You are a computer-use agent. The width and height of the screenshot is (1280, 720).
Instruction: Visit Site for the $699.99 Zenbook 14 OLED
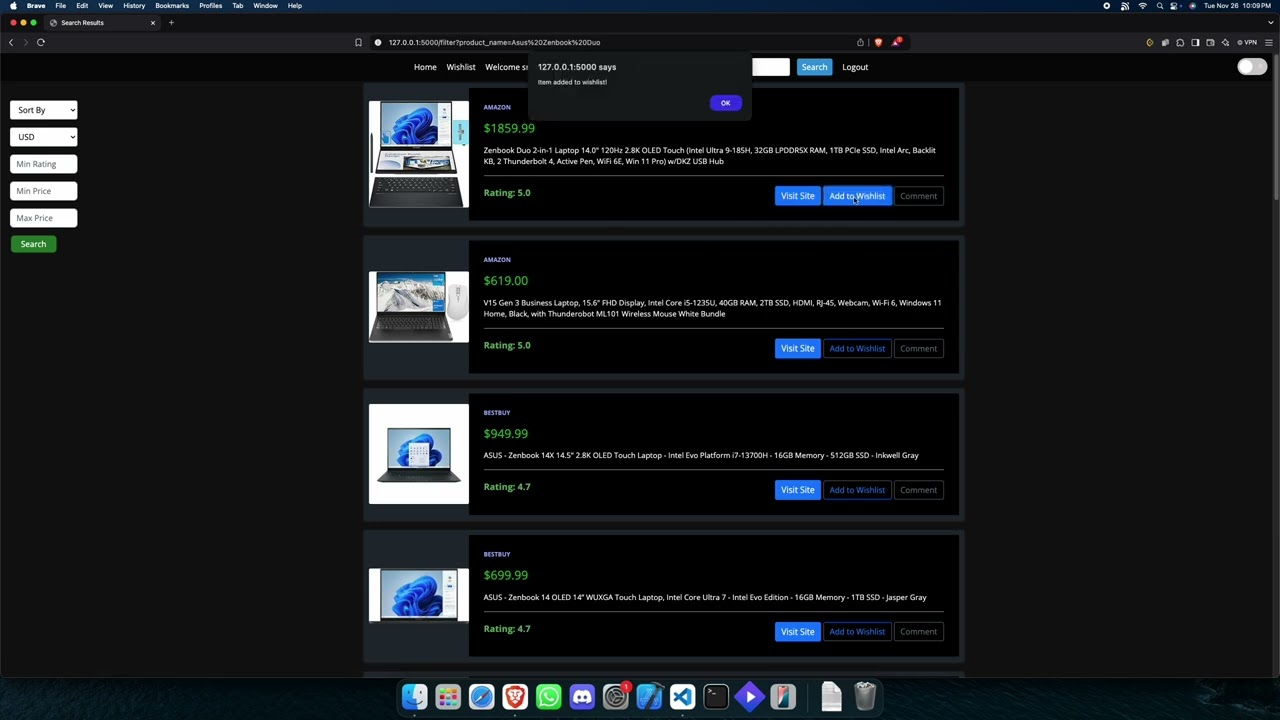click(x=797, y=632)
